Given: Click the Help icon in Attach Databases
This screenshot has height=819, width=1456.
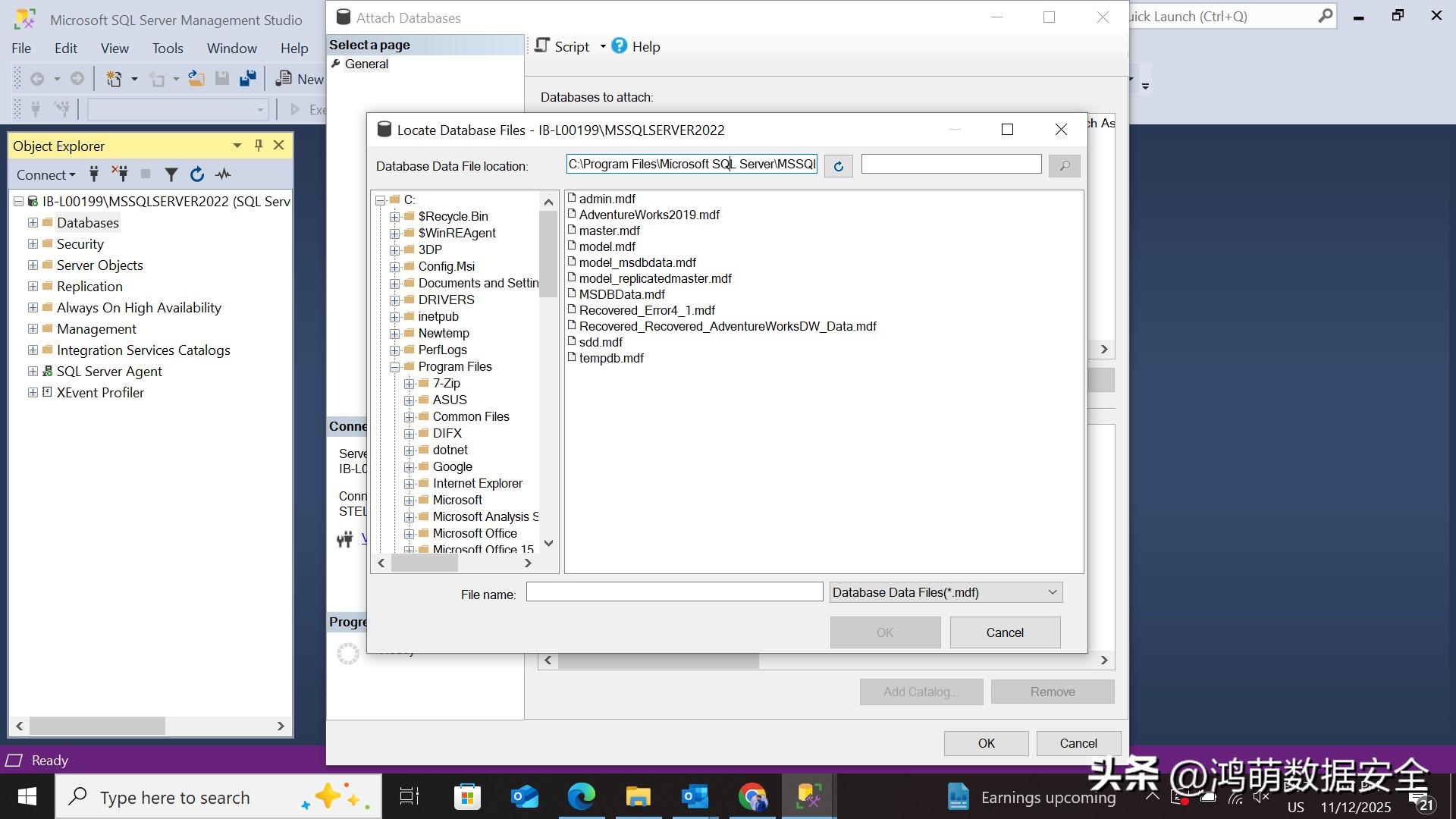Looking at the screenshot, I should click(620, 46).
